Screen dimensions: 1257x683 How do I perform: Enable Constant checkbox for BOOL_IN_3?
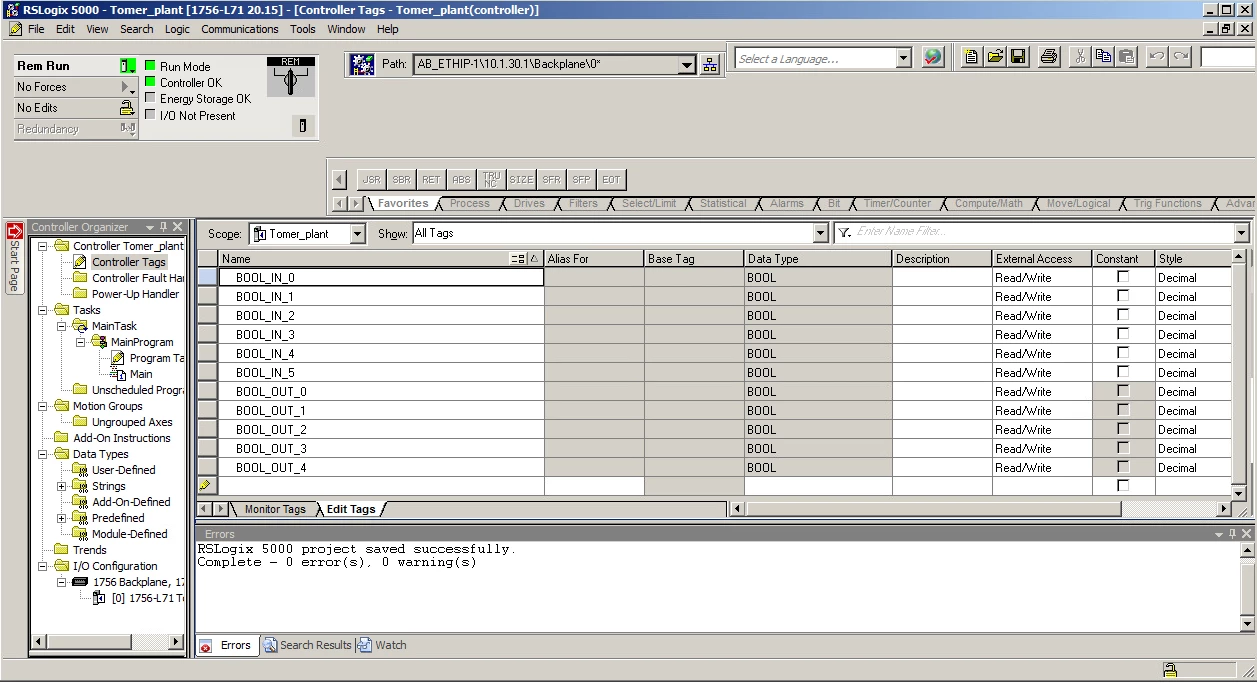[1123, 334]
